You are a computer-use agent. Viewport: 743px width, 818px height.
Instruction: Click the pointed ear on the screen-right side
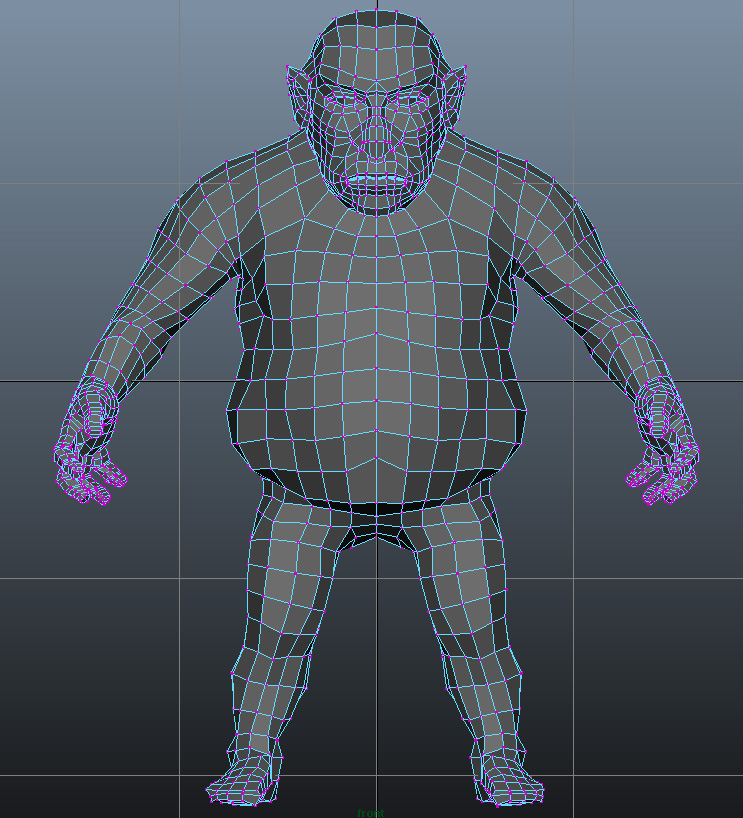pos(454,97)
